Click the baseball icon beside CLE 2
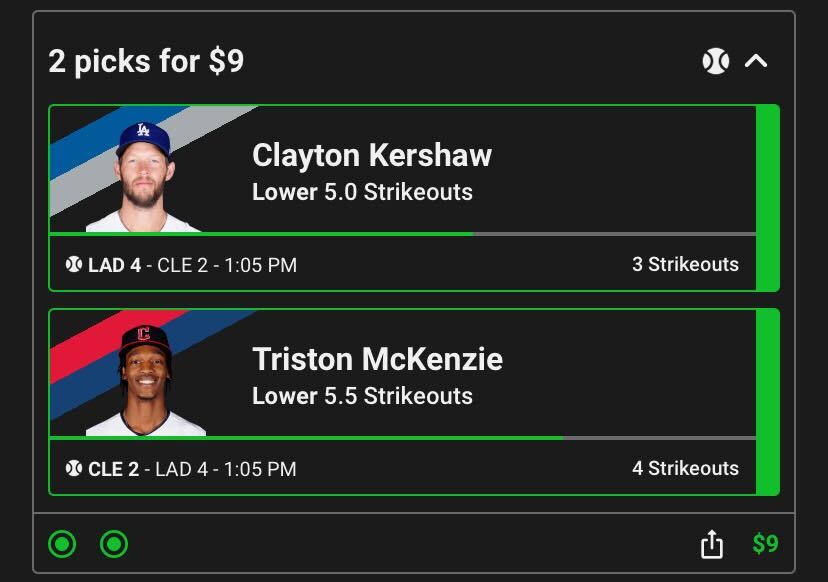The height and width of the screenshot is (582, 828). (x=73, y=469)
